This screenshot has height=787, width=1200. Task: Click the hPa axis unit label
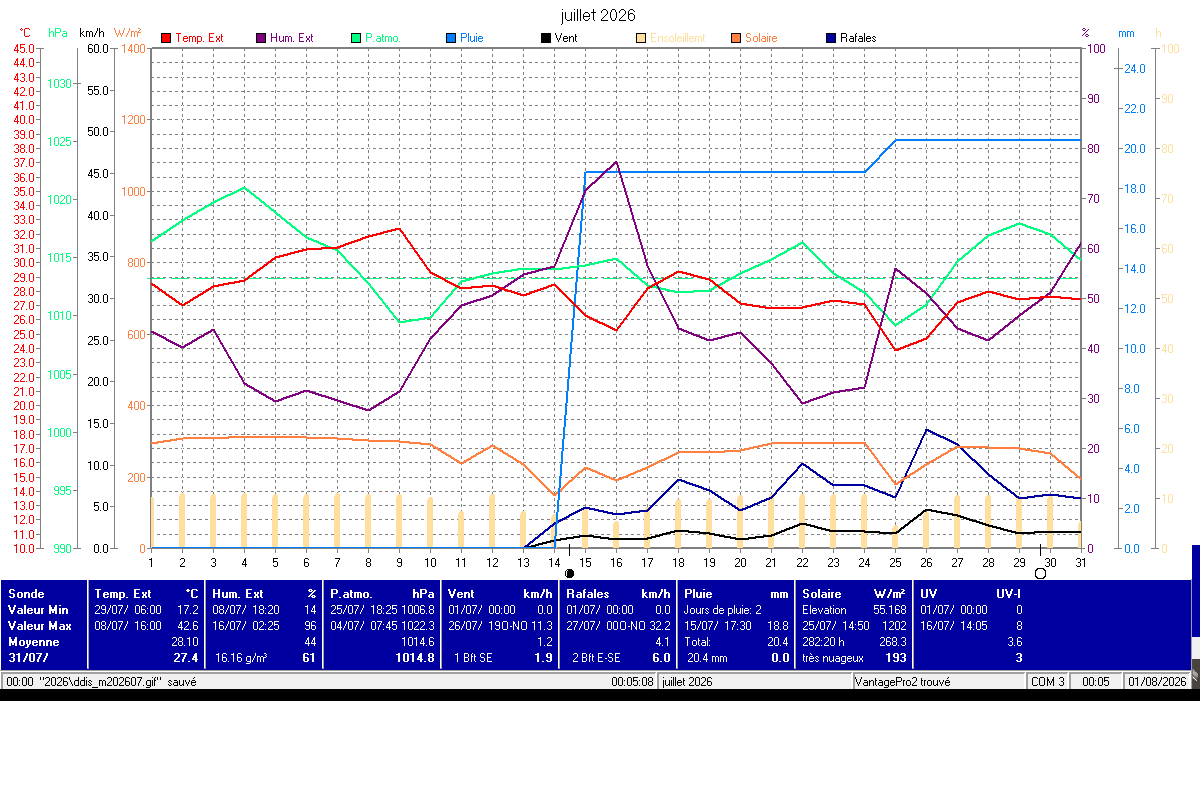pyautogui.click(x=58, y=33)
